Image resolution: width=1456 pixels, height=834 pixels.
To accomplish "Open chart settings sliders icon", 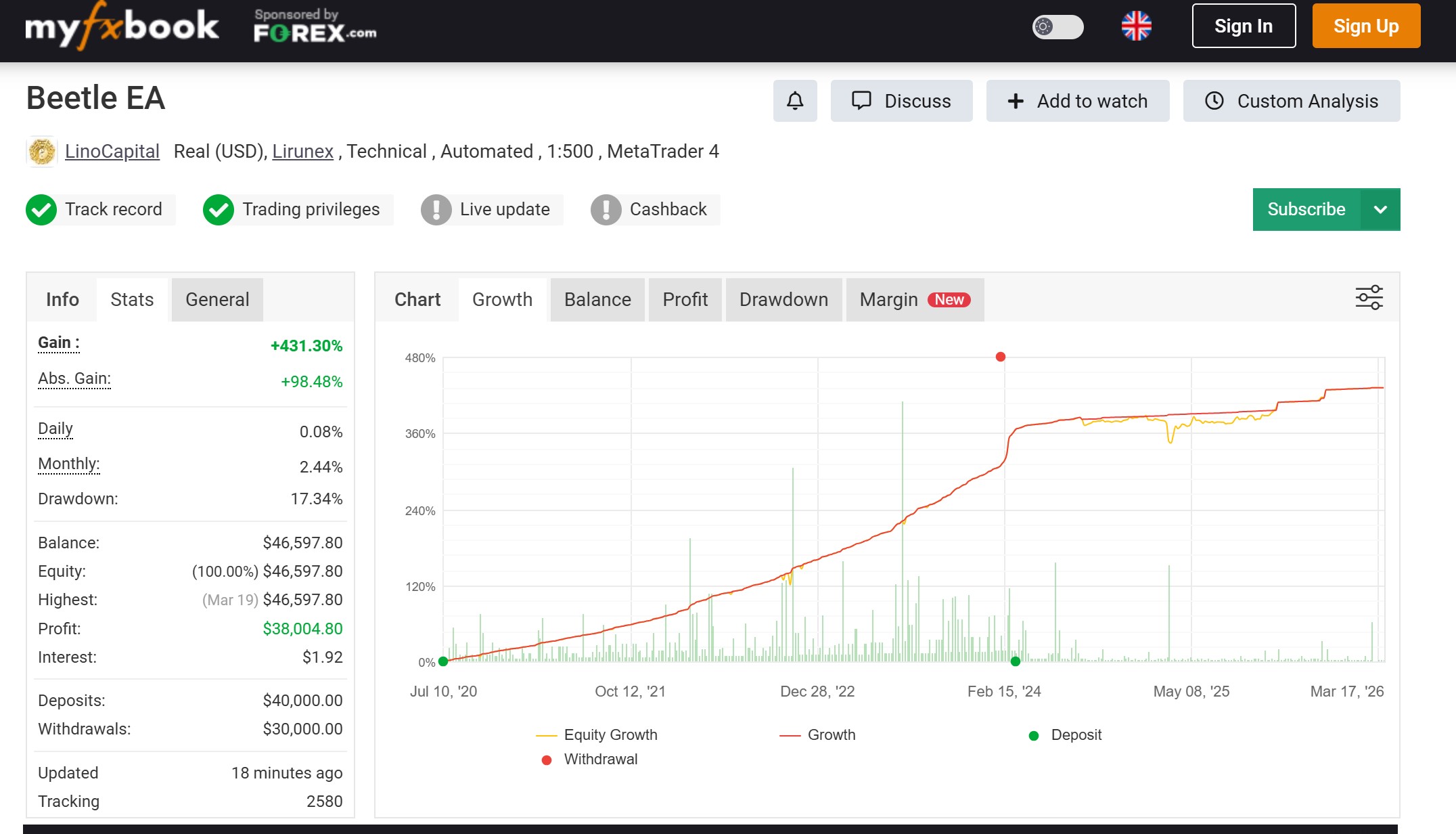I will tap(1369, 298).
